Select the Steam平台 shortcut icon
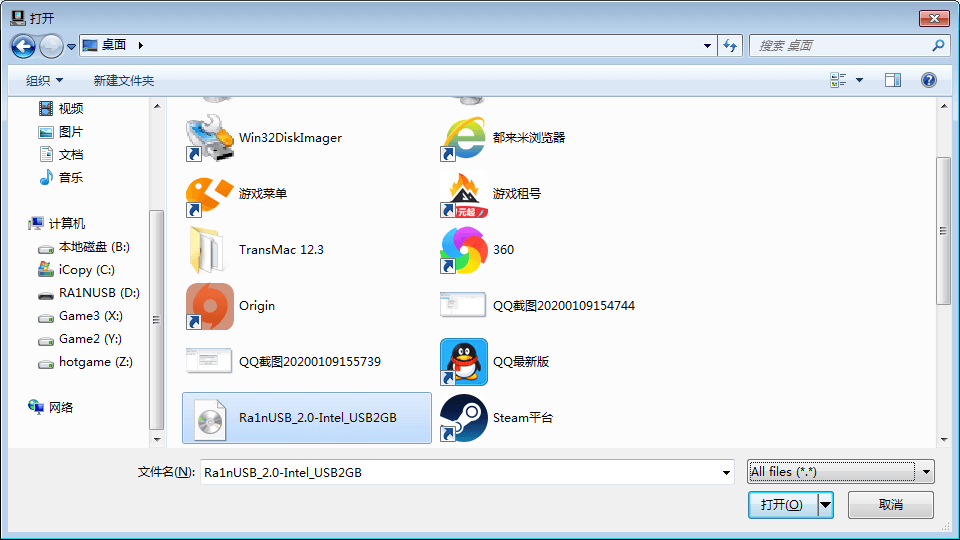Viewport: 960px width, 540px height. [464, 418]
